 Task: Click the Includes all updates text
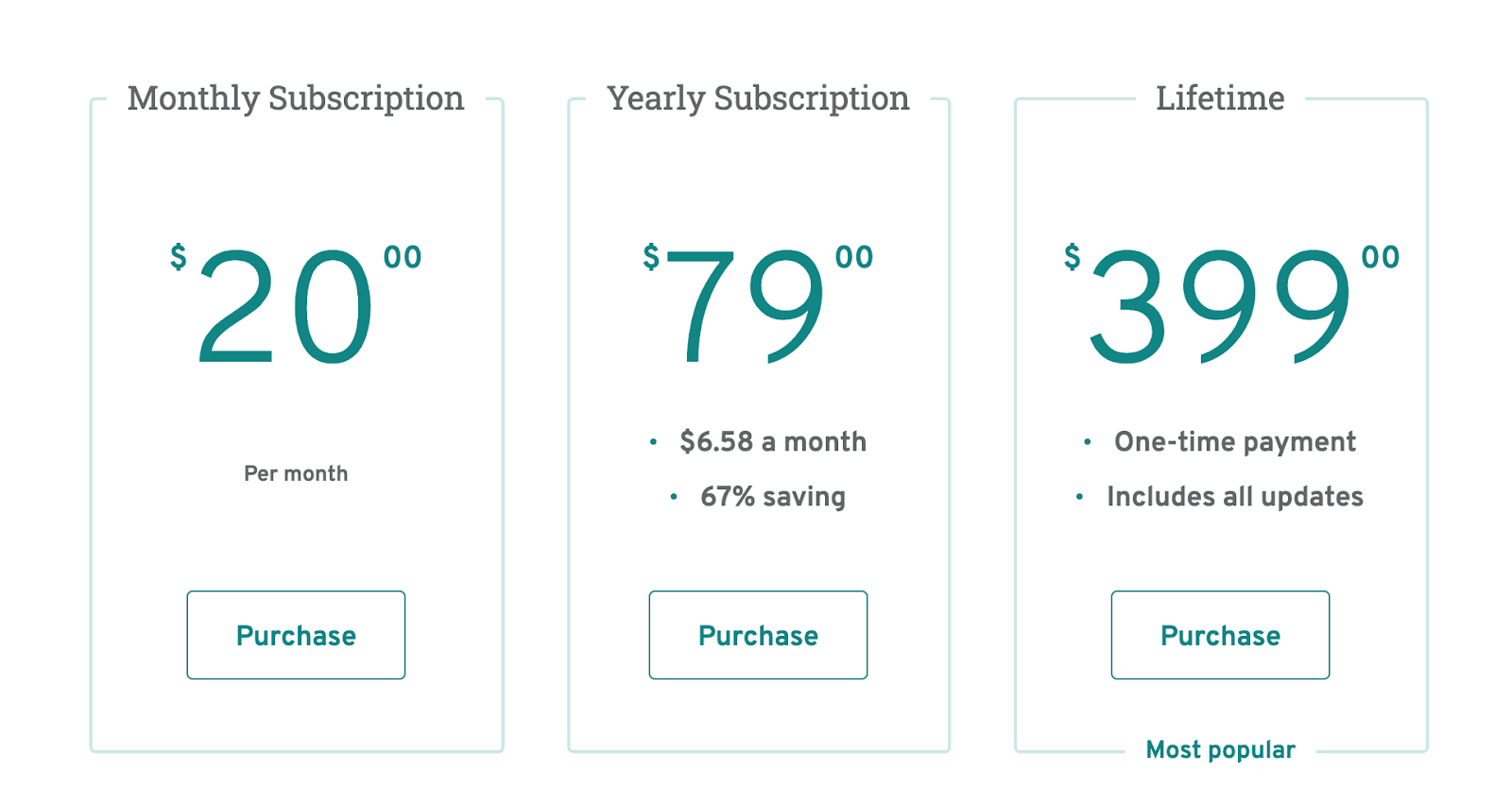[x=1234, y=497]
